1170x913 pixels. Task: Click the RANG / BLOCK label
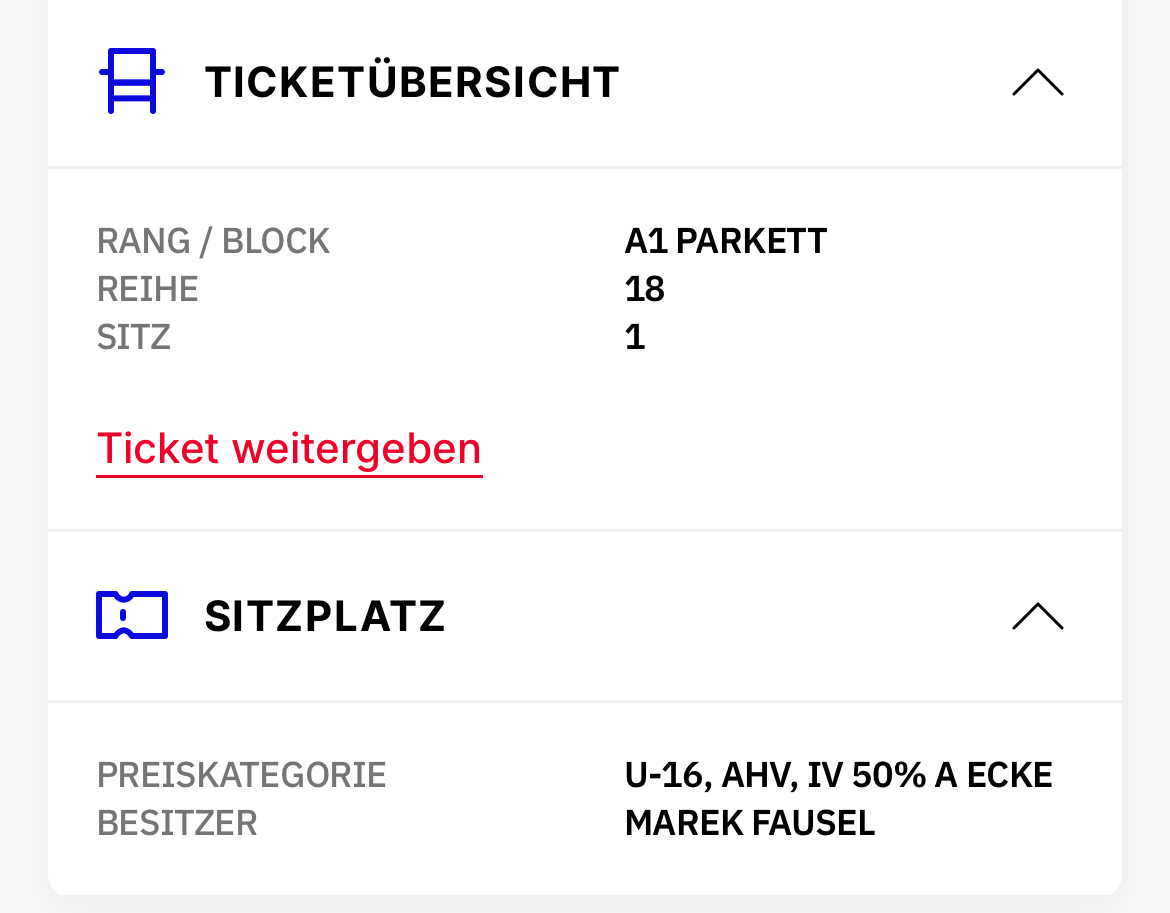click(x=213, y=241)
